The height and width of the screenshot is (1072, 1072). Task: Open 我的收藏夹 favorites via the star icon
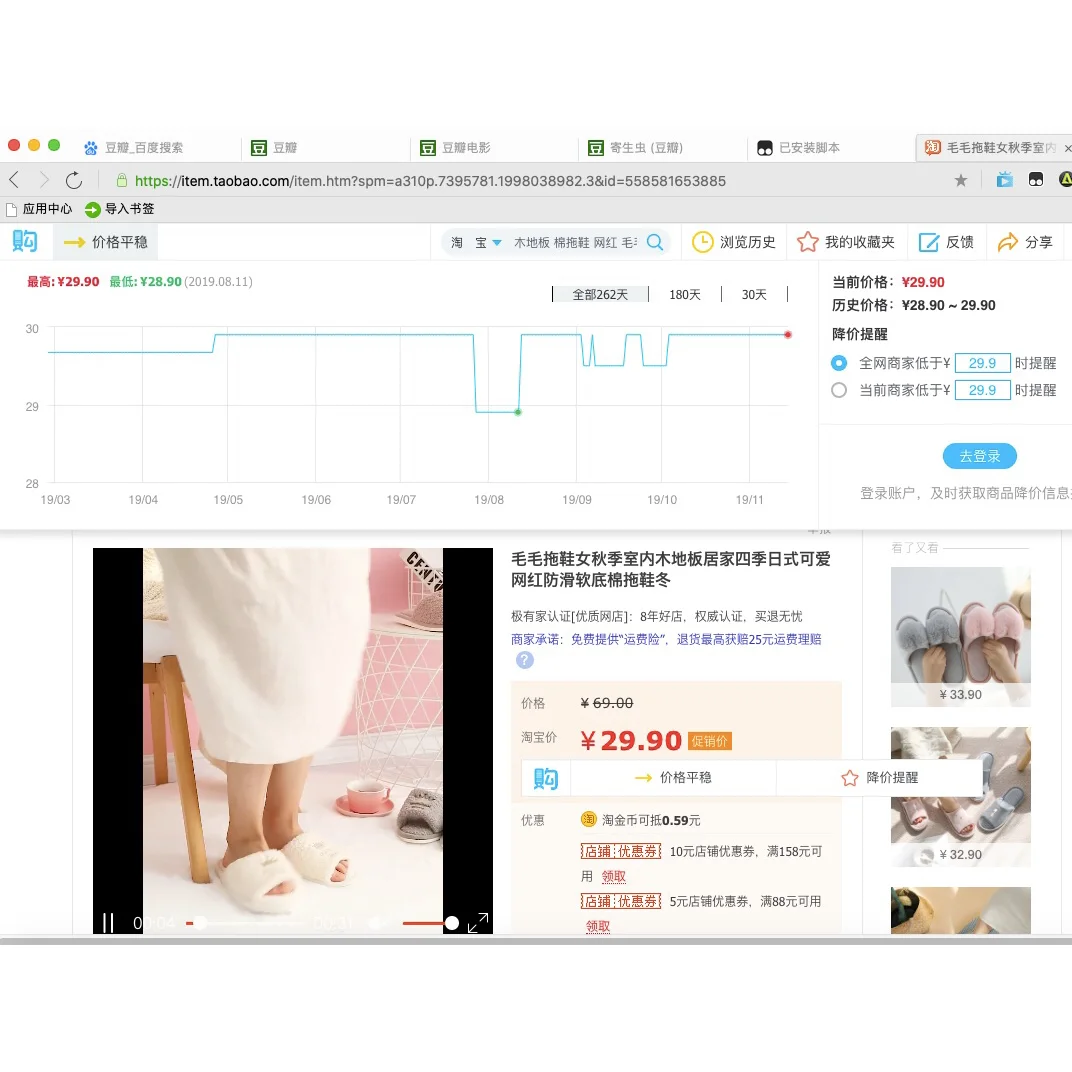click(808, 241)
